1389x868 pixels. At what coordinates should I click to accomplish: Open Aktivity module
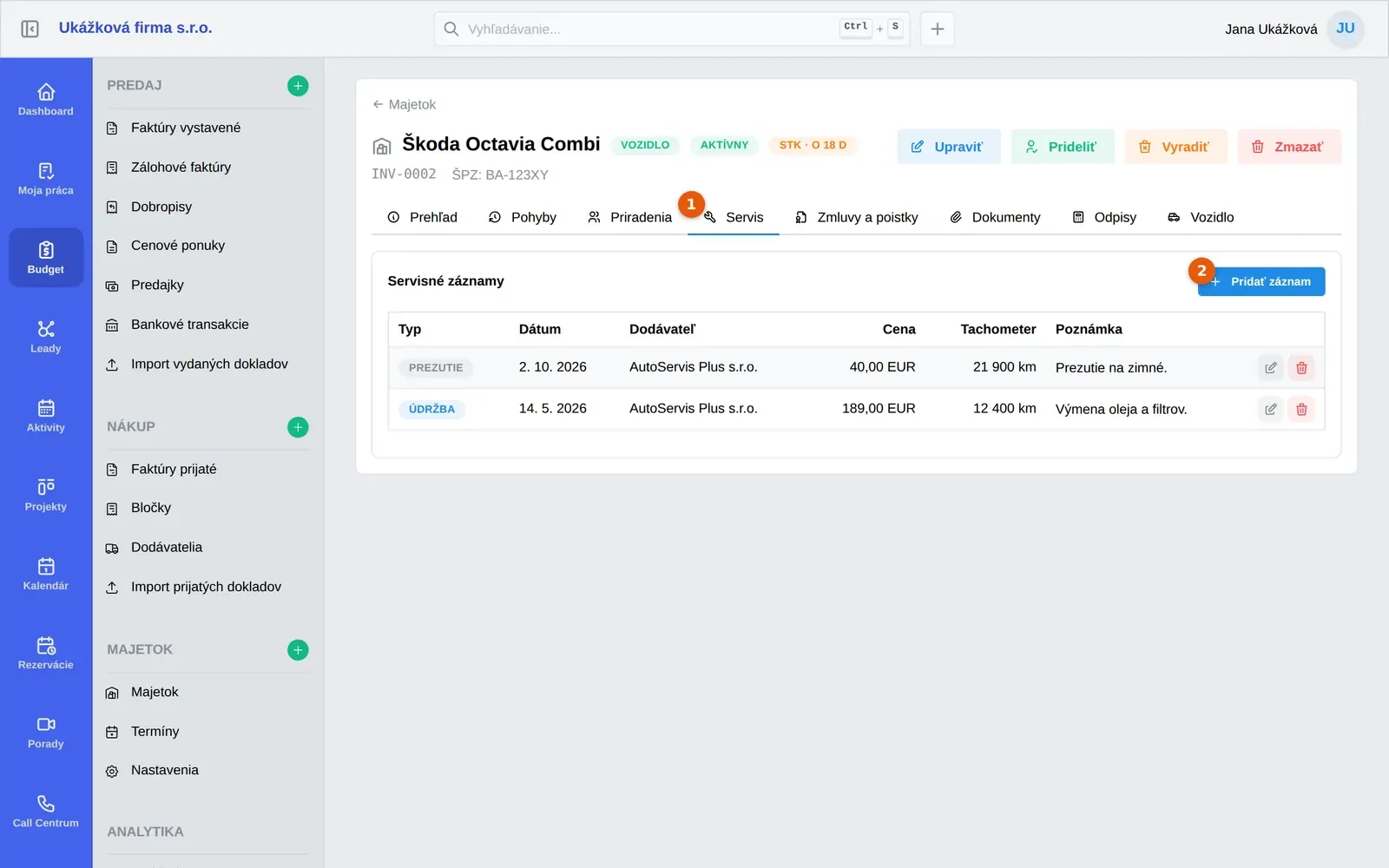point(46,416)
